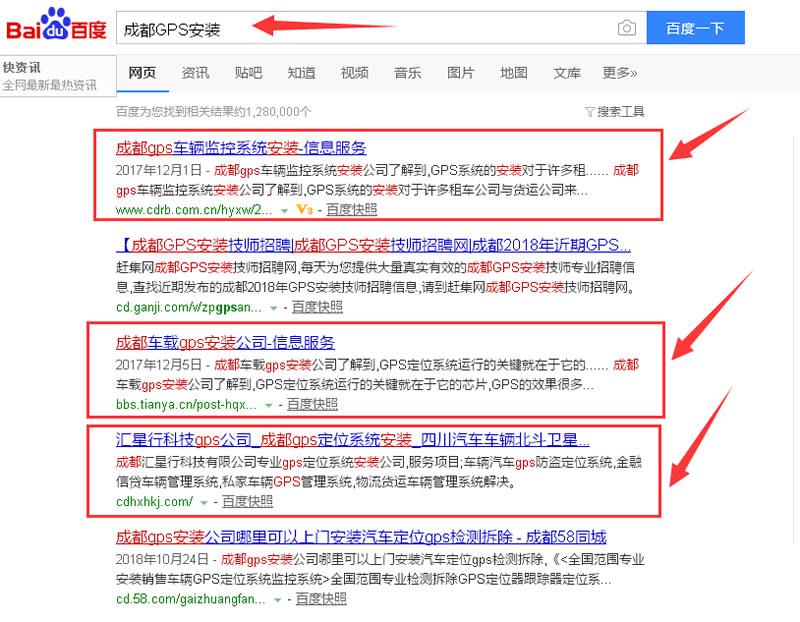Click the cdhxhkj.com/ green URL
The image size is (800, 622).
point(154,502)
